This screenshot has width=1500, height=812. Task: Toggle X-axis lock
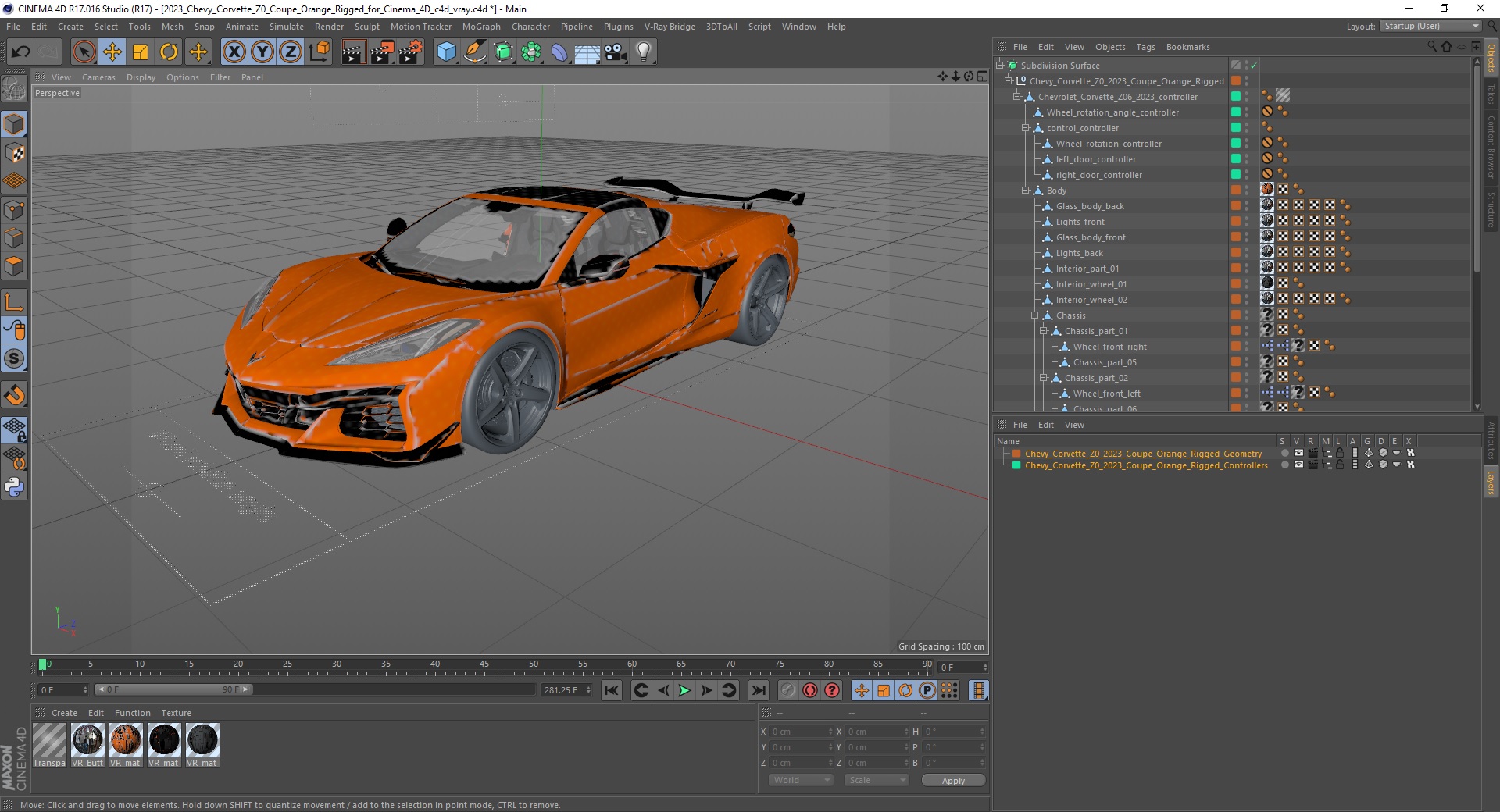click(234, 52)
